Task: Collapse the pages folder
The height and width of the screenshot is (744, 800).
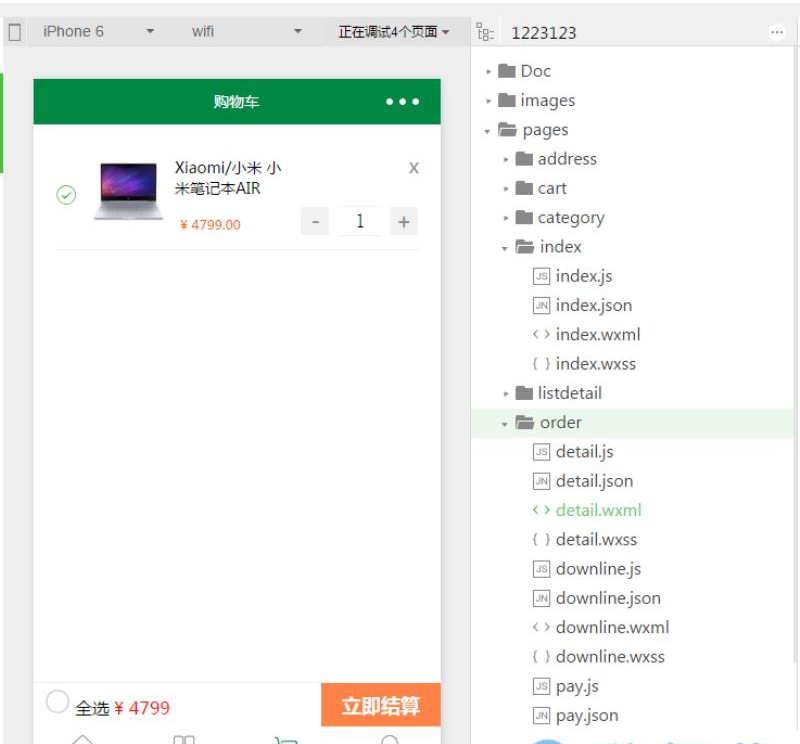Action: [x=487, y=131]
